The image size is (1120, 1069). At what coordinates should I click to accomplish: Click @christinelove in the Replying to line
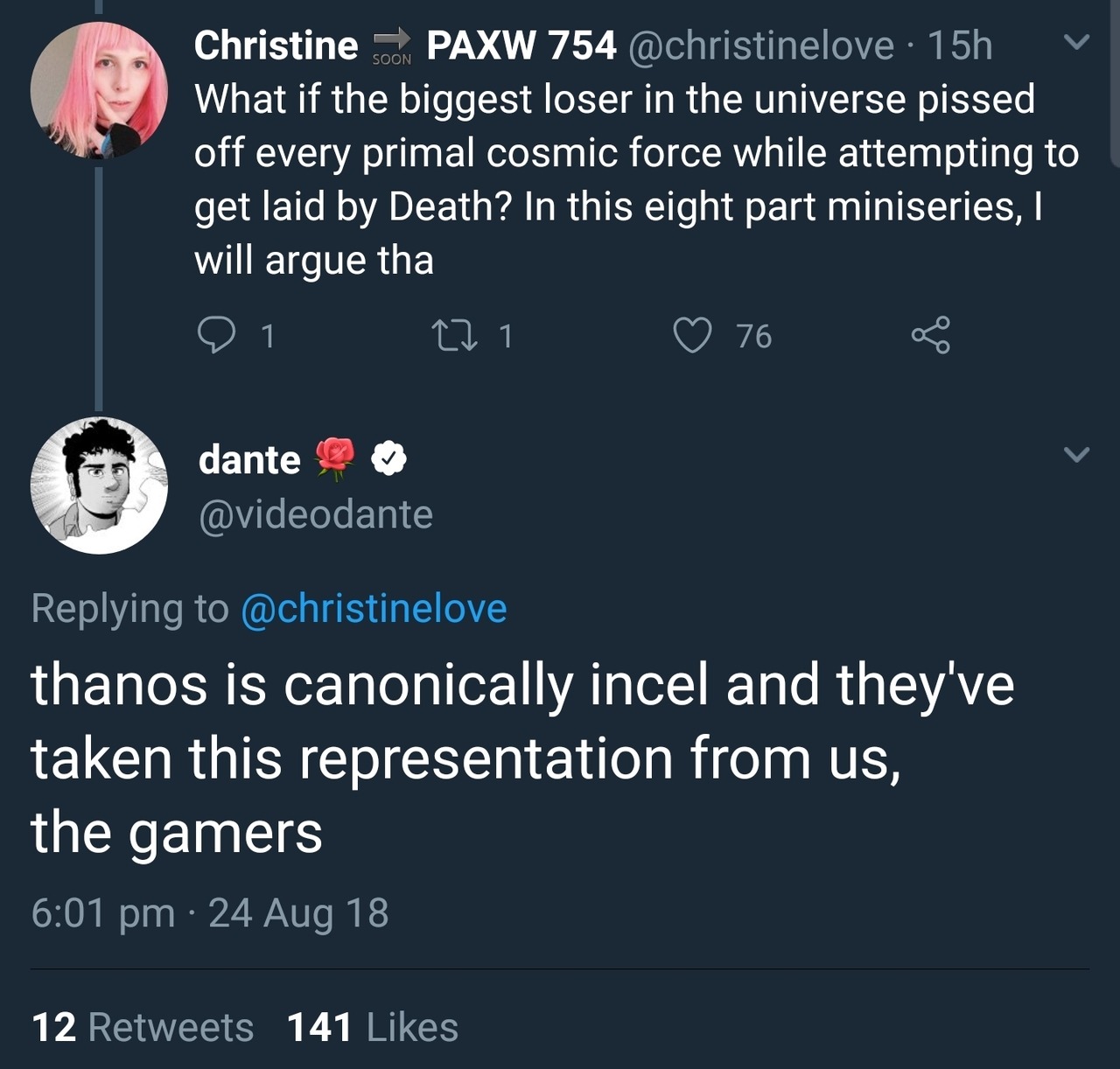click(x=374, y=609)
